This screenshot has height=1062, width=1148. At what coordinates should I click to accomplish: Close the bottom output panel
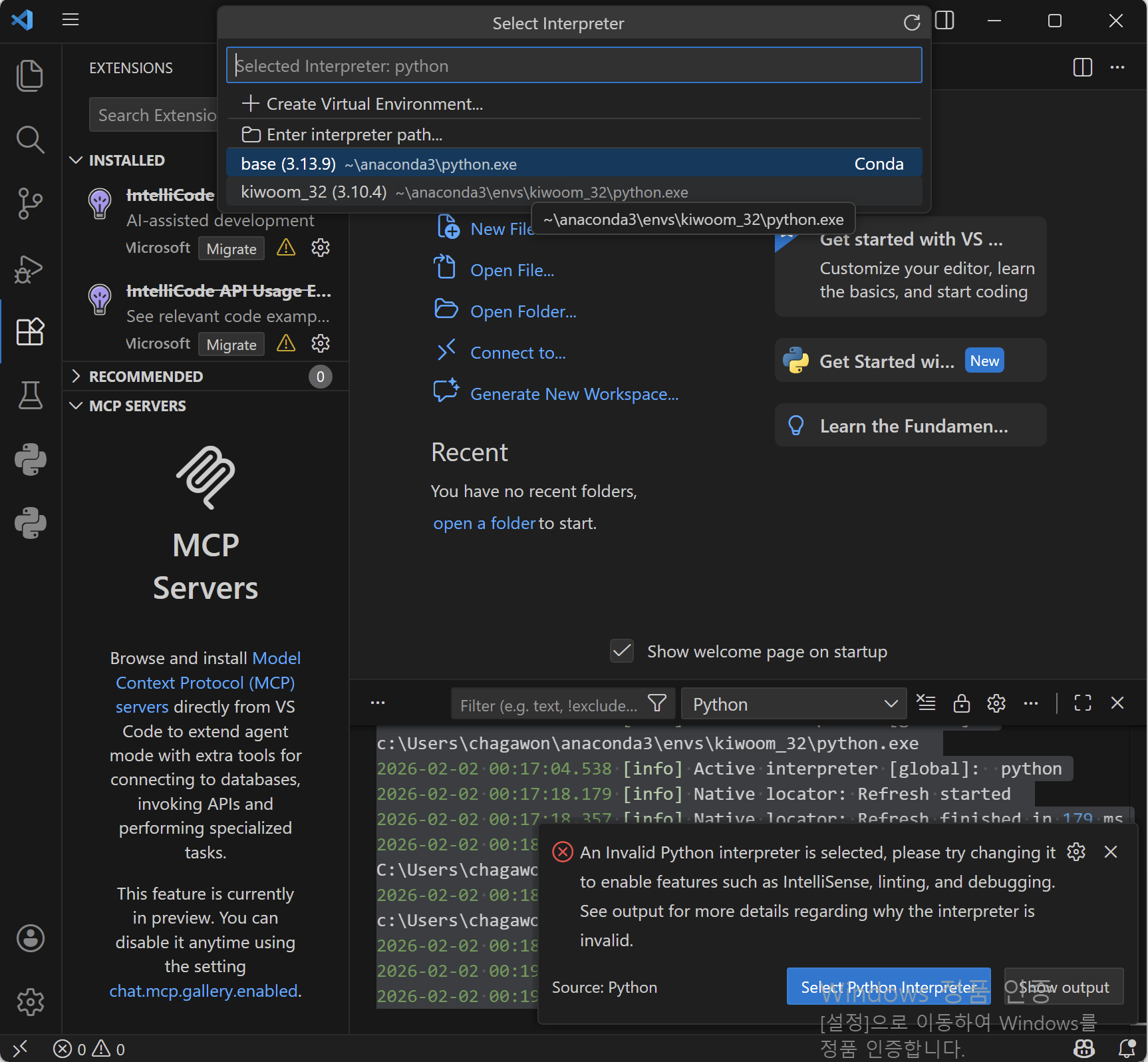(x=1117, y=703)
